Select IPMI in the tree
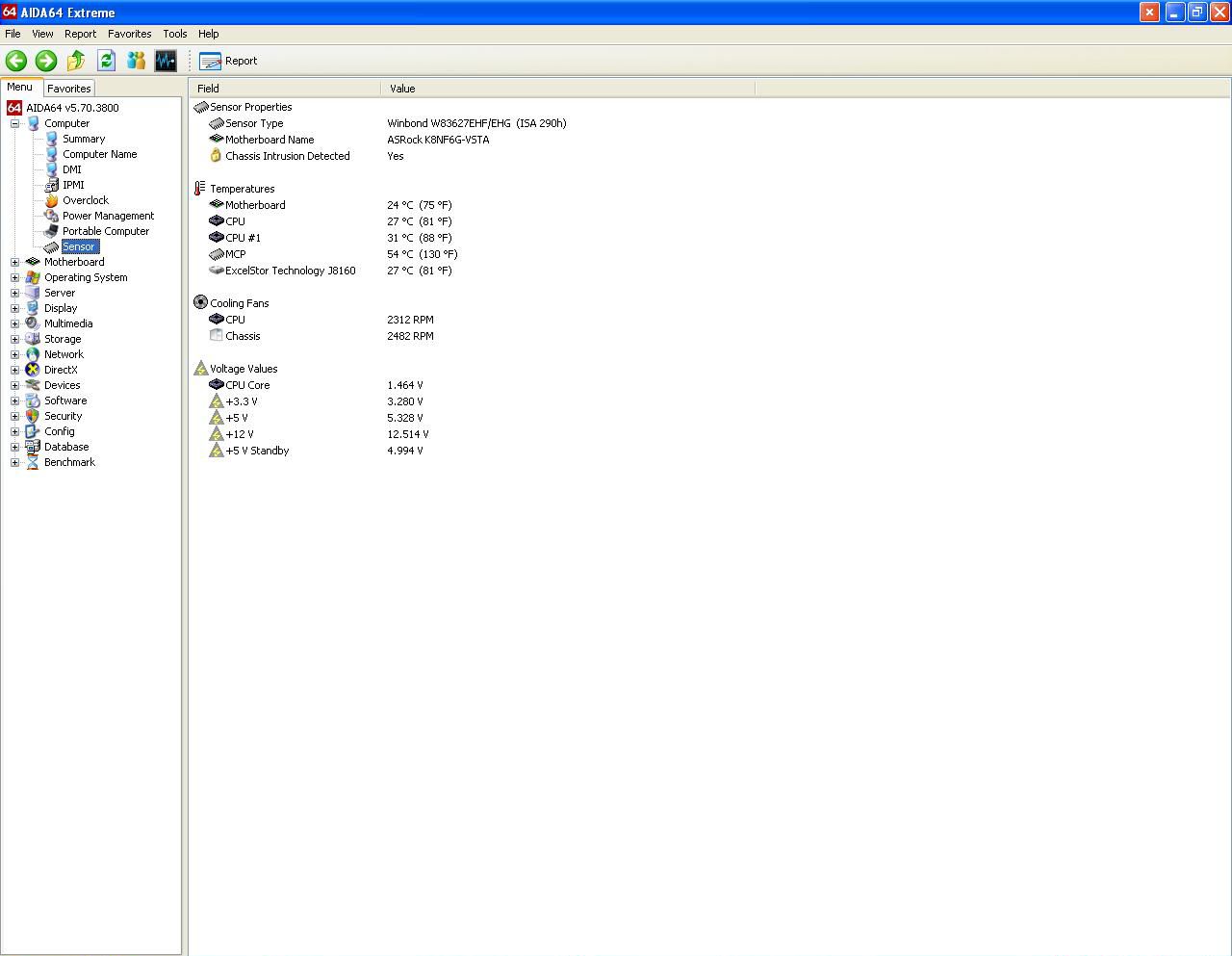The width and height of the screenshot is (1232, 956). point(73,185)
